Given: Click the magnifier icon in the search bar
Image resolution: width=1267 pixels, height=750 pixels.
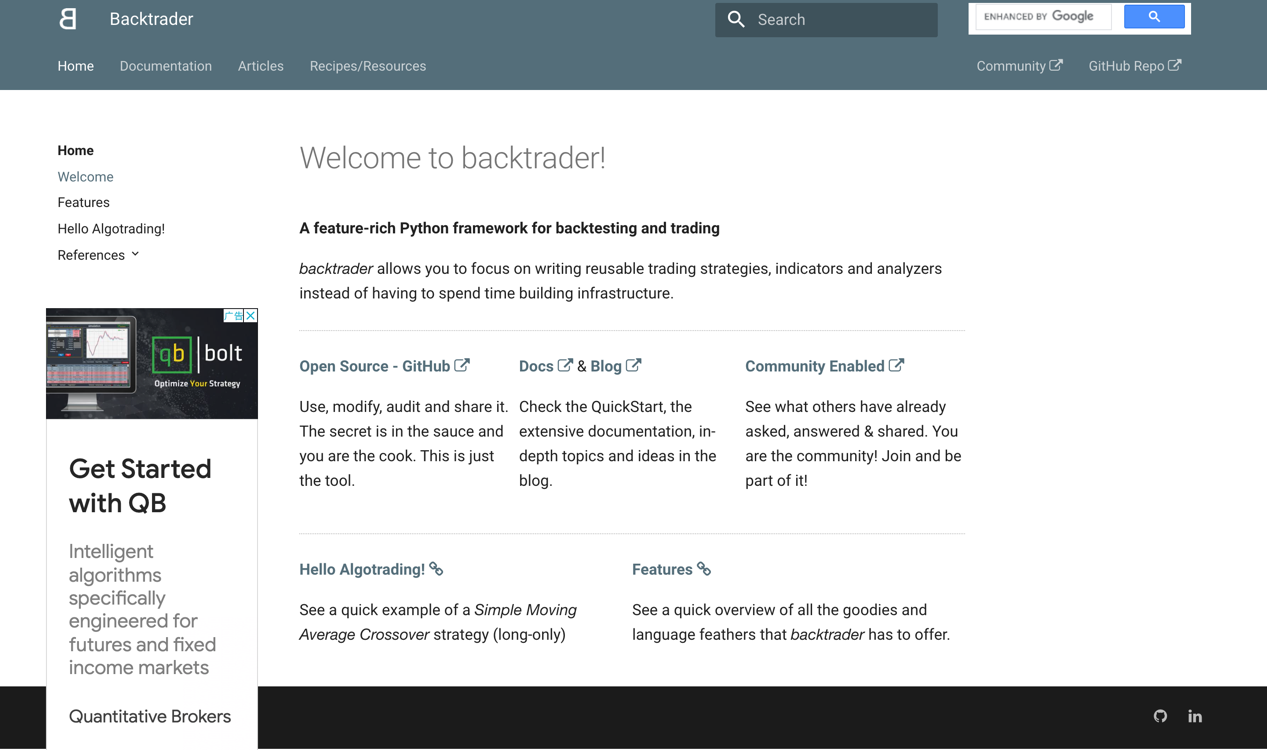Looking at the screenshot, I should (736, 20).
